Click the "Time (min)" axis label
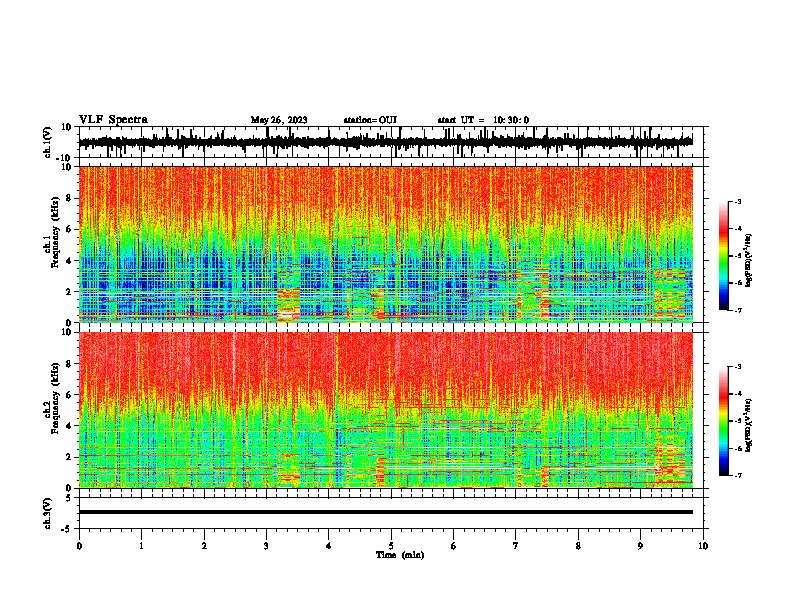792x612 pixels. [400, 555]
